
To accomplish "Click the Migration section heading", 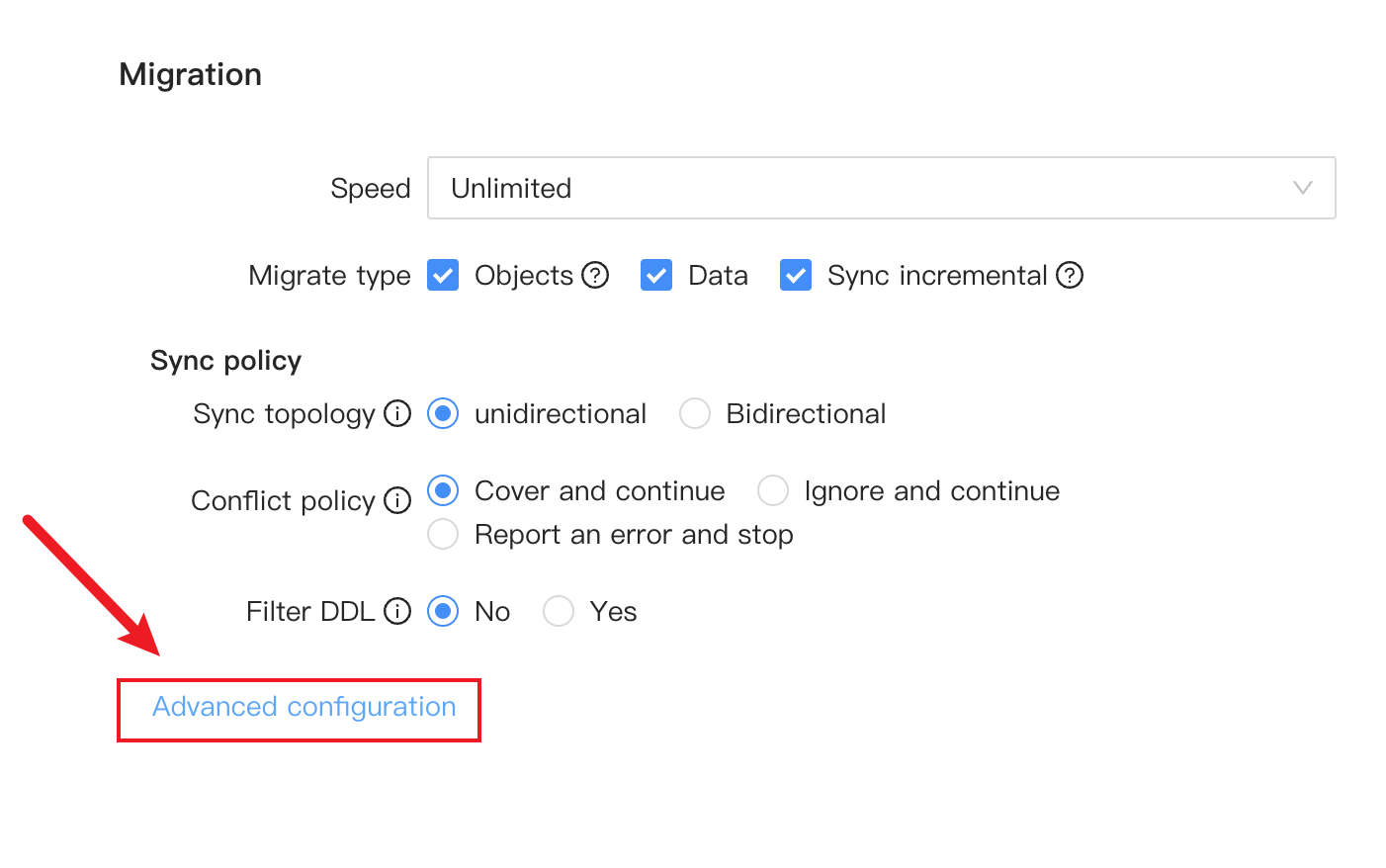I will click(191, 74).
